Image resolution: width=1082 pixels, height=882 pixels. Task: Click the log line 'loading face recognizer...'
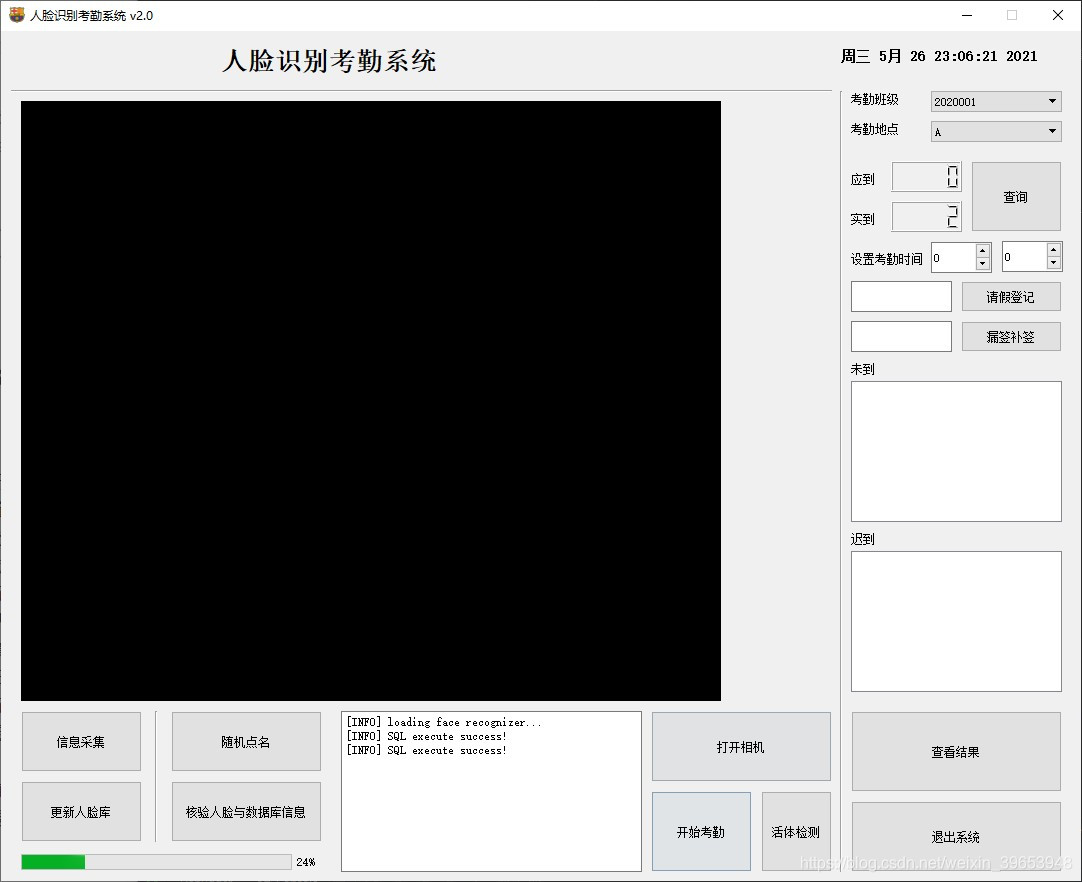[x=444, y=723]
